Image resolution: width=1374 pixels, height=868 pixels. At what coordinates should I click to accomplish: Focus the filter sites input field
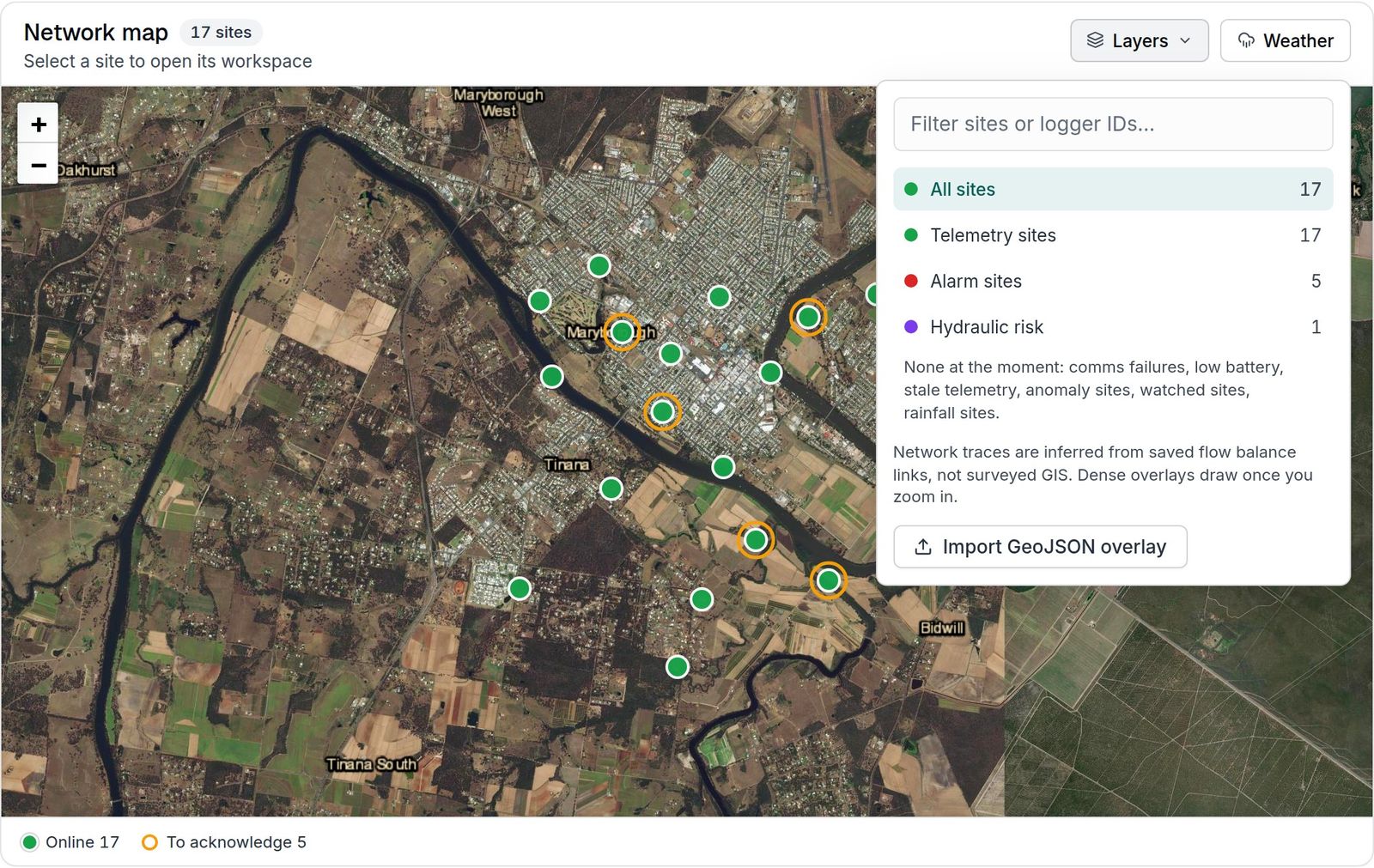coord(1113,124)
